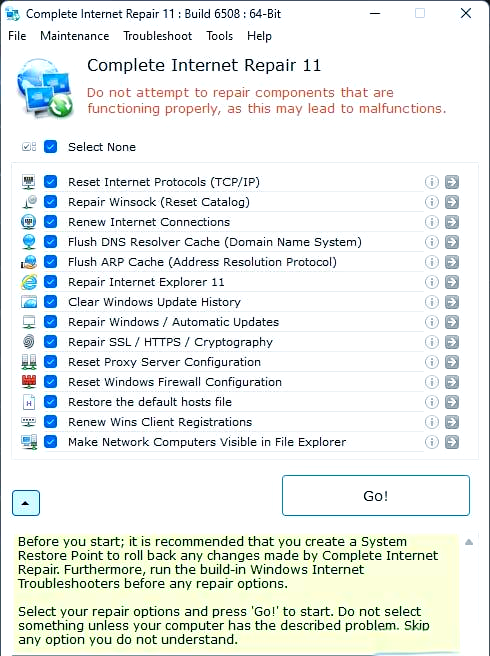Info icon for Reset Windows Firewall Configuration
The image size is (490, 656).
(432, 382)
